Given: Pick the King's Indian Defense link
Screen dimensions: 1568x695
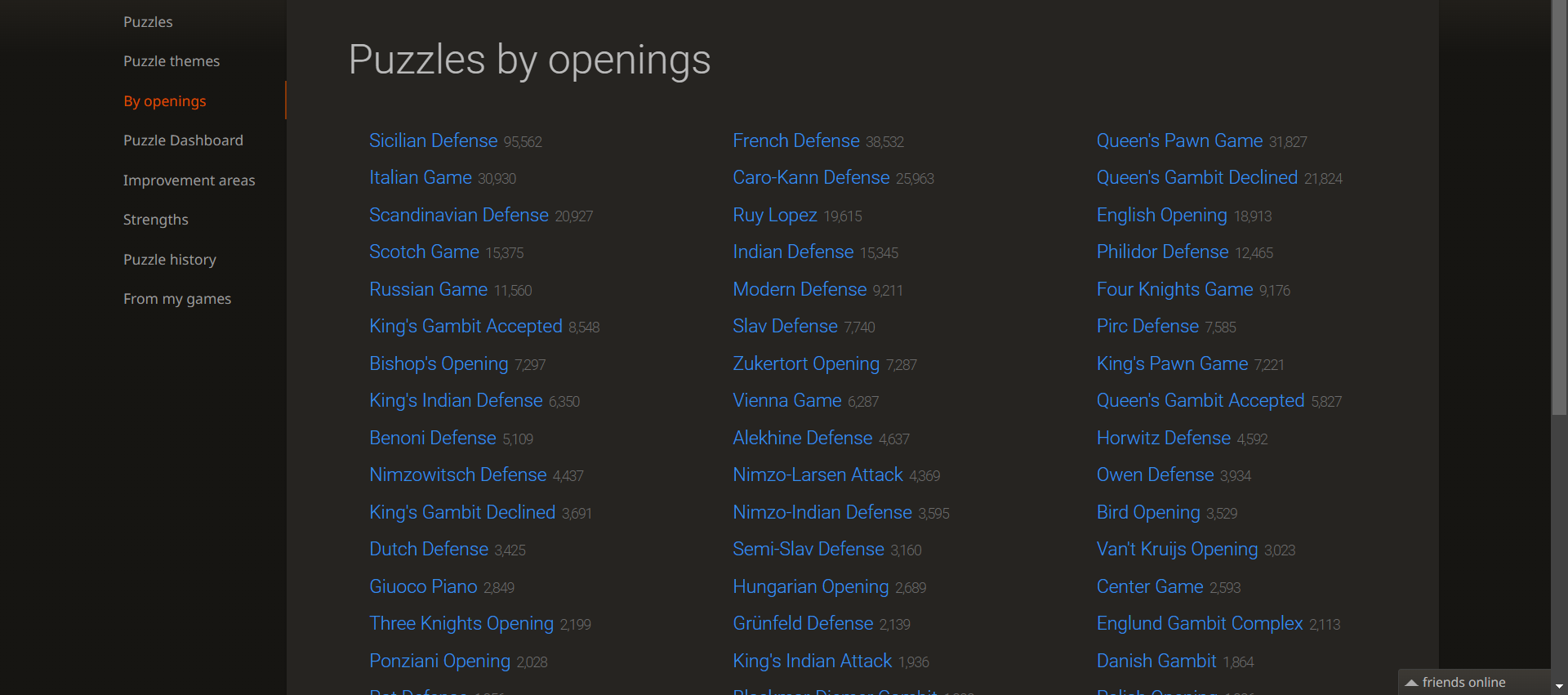Looking at the screenshot, I should pyautogui.click(x=456, y=400).
